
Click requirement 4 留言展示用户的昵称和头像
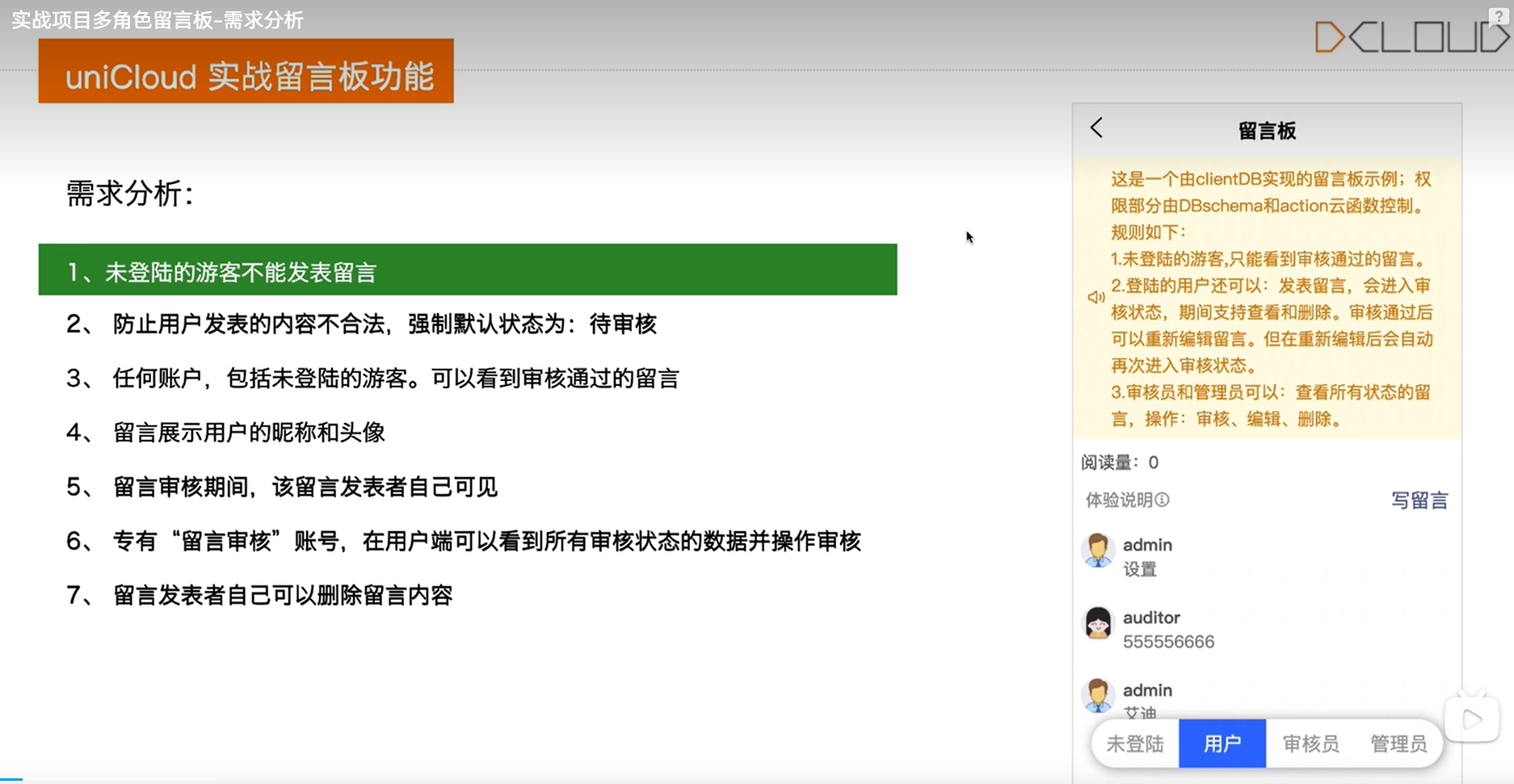pyautogui.click(x=225, y=433)
